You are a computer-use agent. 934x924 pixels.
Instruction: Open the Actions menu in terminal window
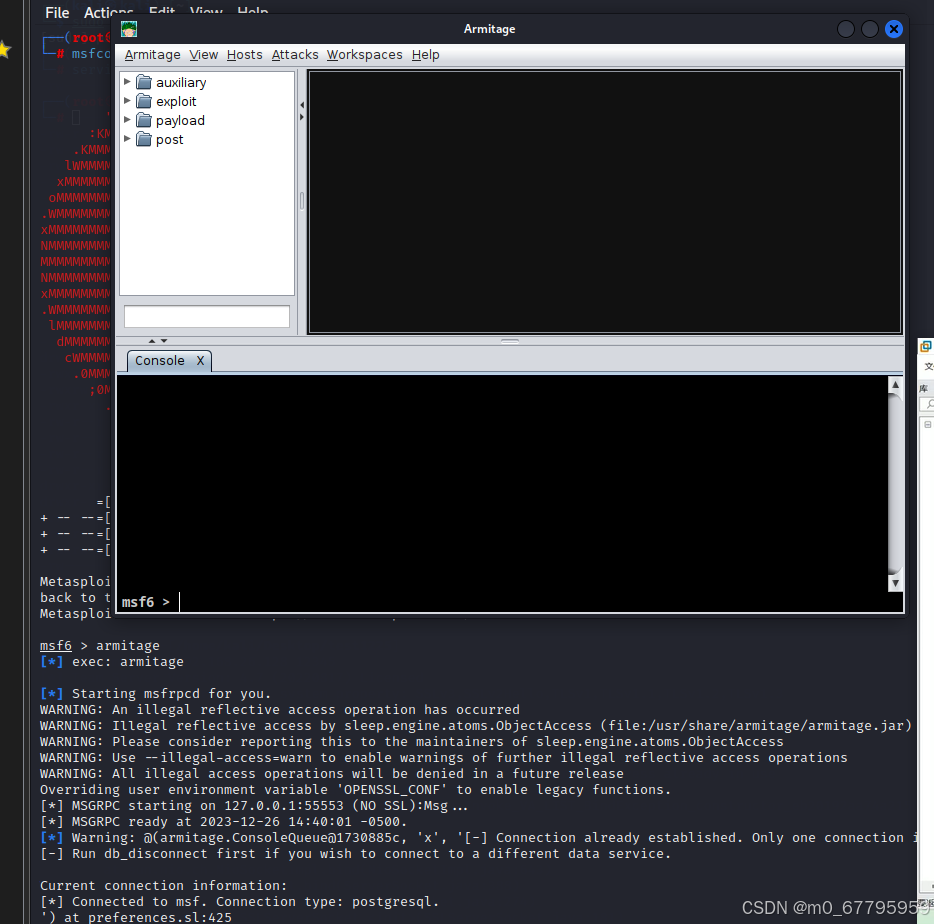click(x=108, y=13)
